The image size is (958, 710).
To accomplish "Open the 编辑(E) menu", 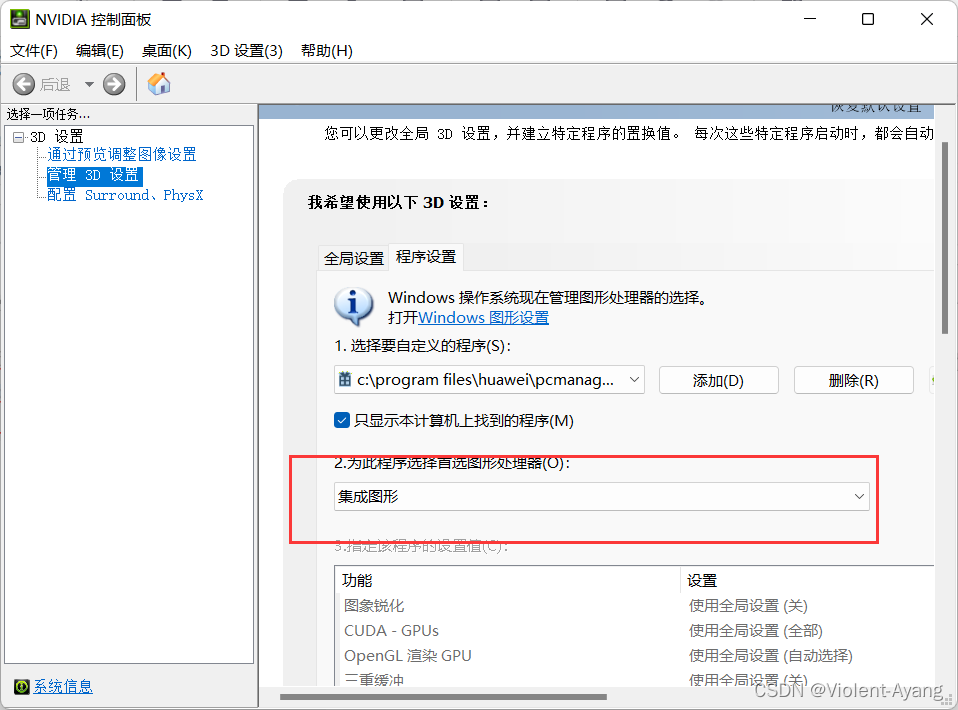I will (100, 51).
